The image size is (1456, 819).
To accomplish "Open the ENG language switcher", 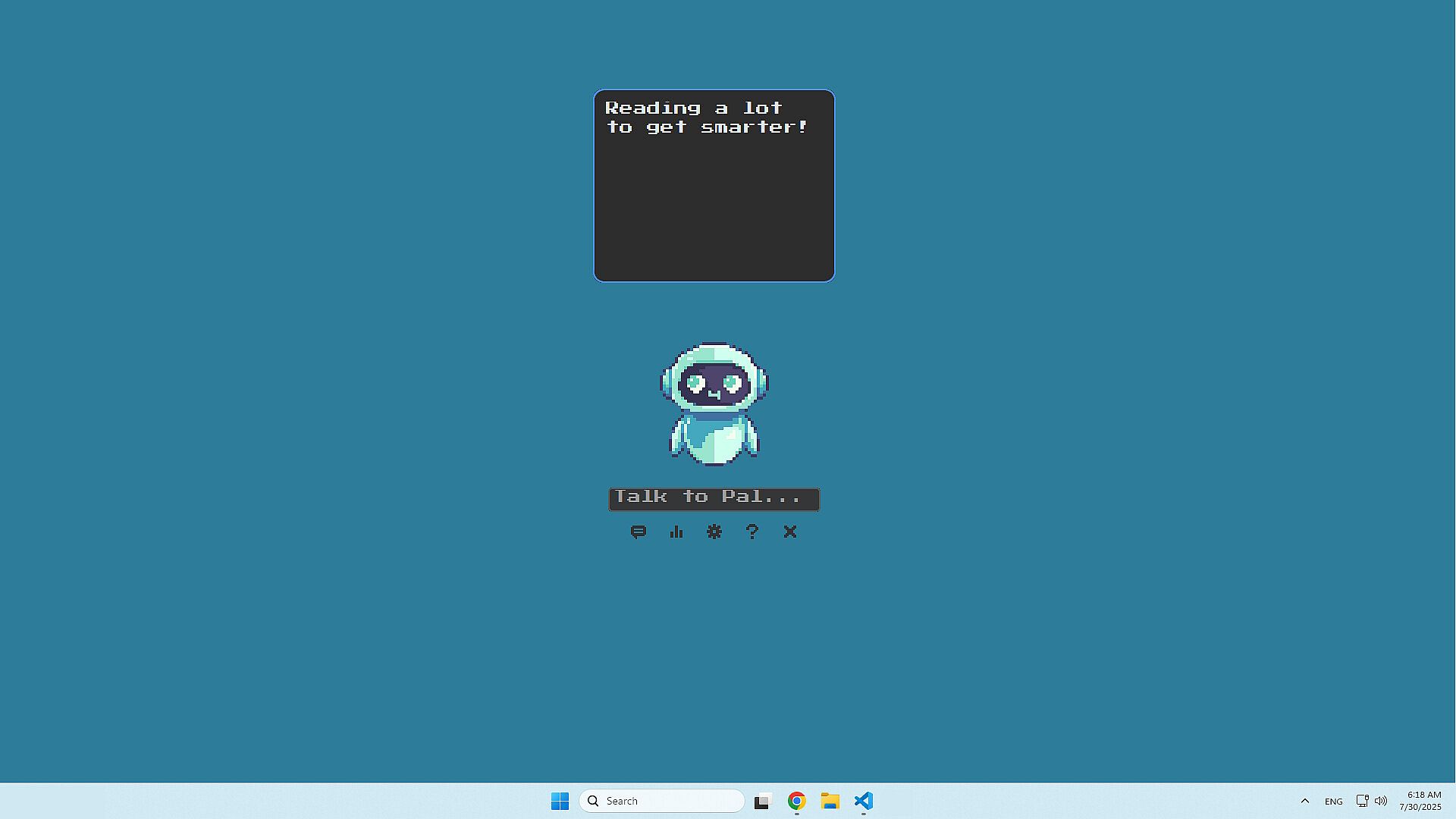I will click(x=1333, y=801).
